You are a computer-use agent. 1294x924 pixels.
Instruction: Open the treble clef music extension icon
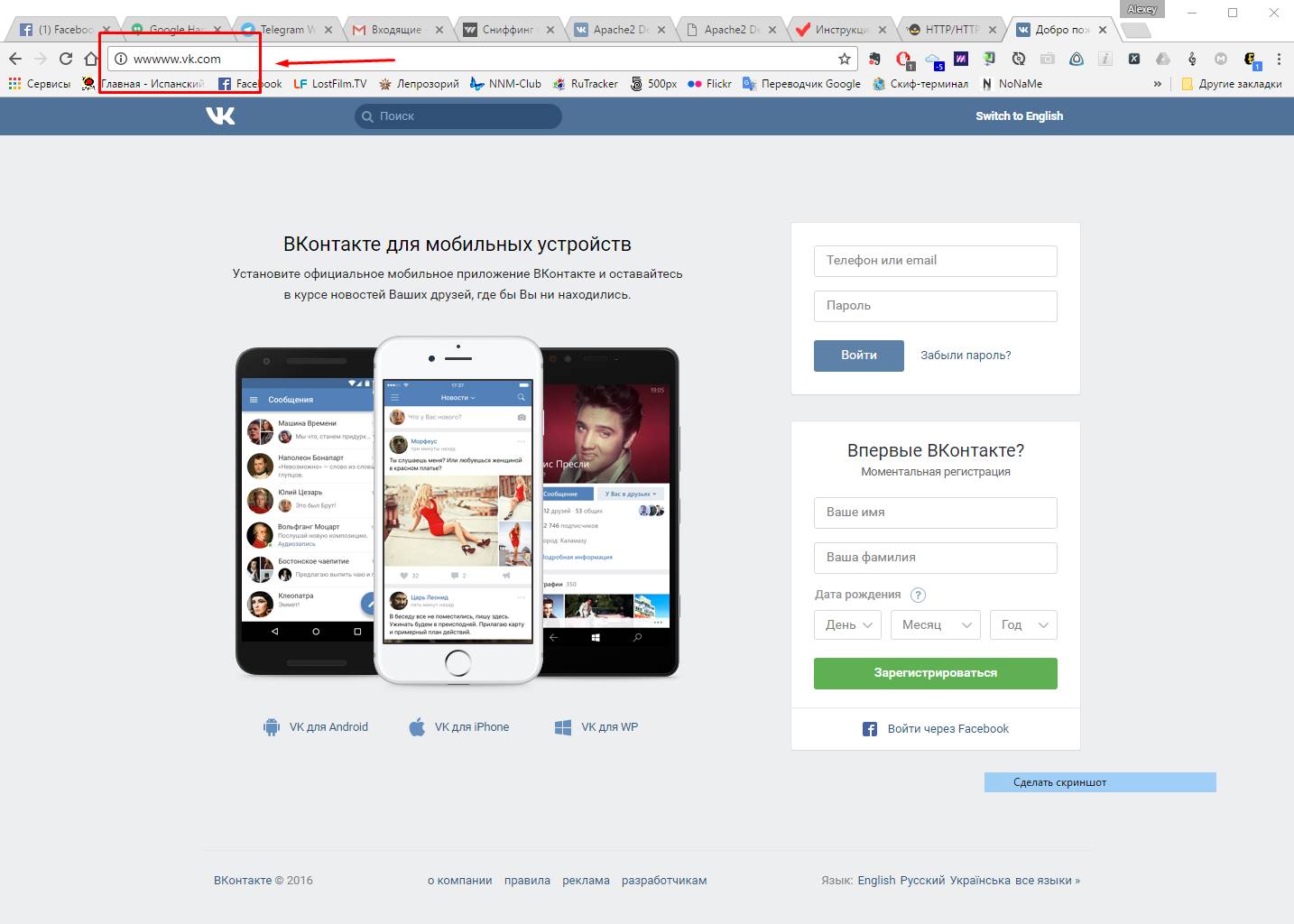1192,59
